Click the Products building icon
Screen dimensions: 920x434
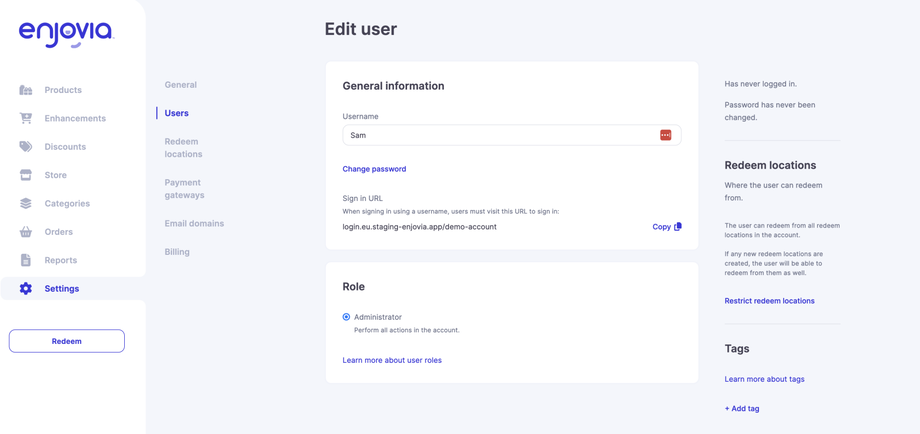tap(26, 90)
